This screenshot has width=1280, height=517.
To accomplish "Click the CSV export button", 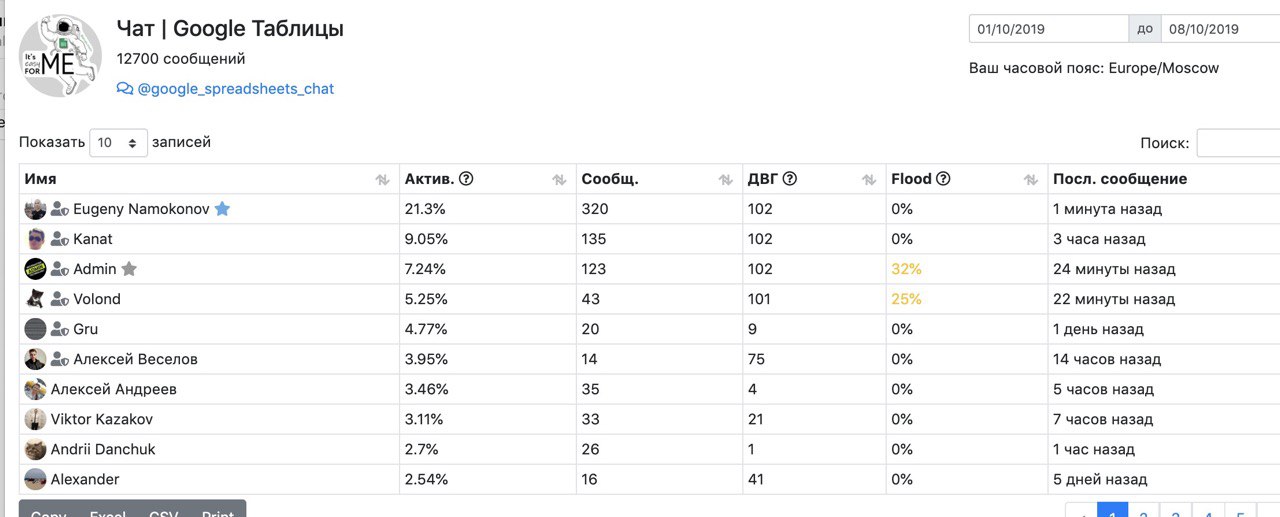I will [163, 512].
